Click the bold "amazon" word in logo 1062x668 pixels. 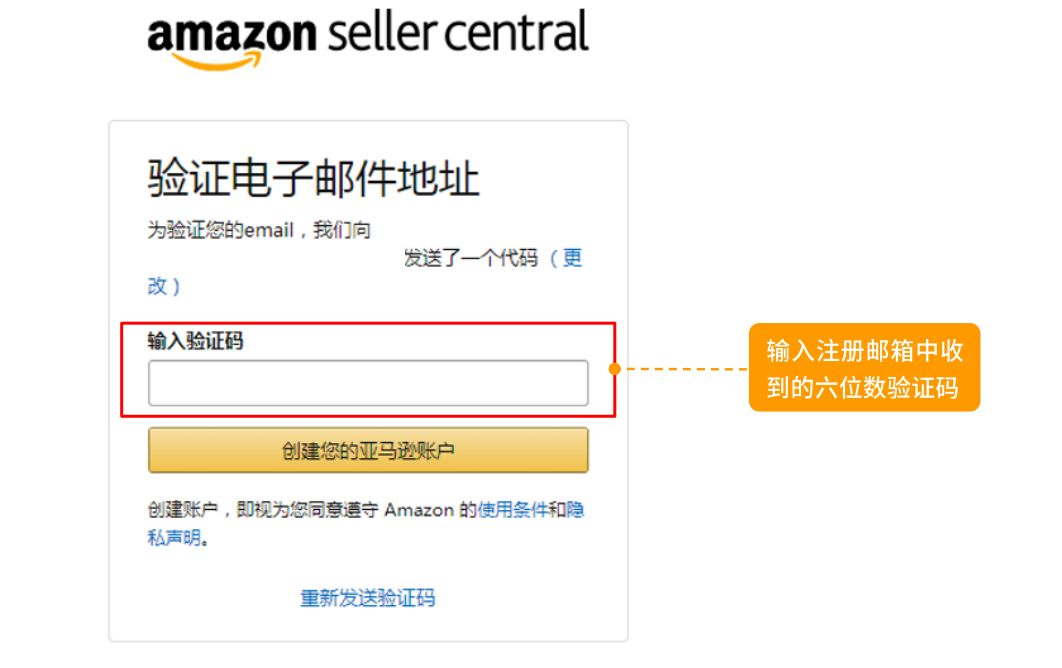pos(231,37)
